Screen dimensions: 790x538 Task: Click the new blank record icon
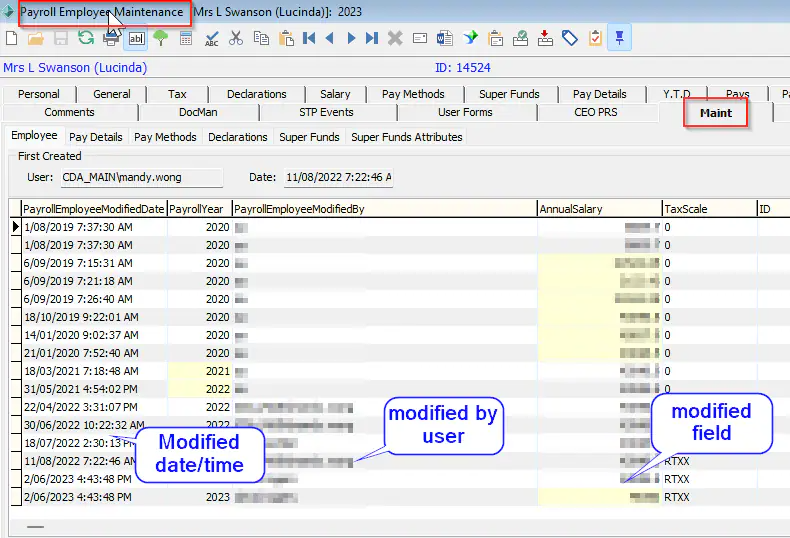[x=11, y=38]
